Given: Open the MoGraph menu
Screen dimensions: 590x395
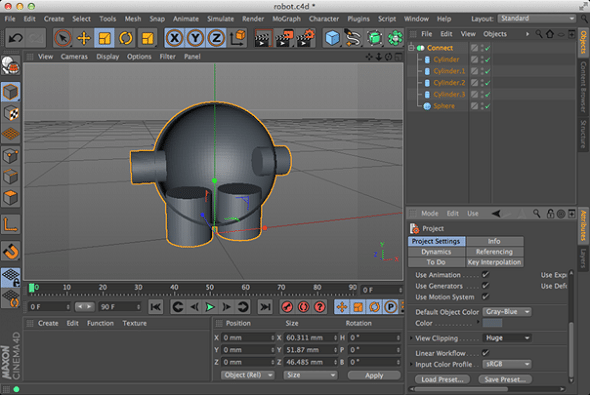Looking at the screenshot, I should [x=286, y=19].
